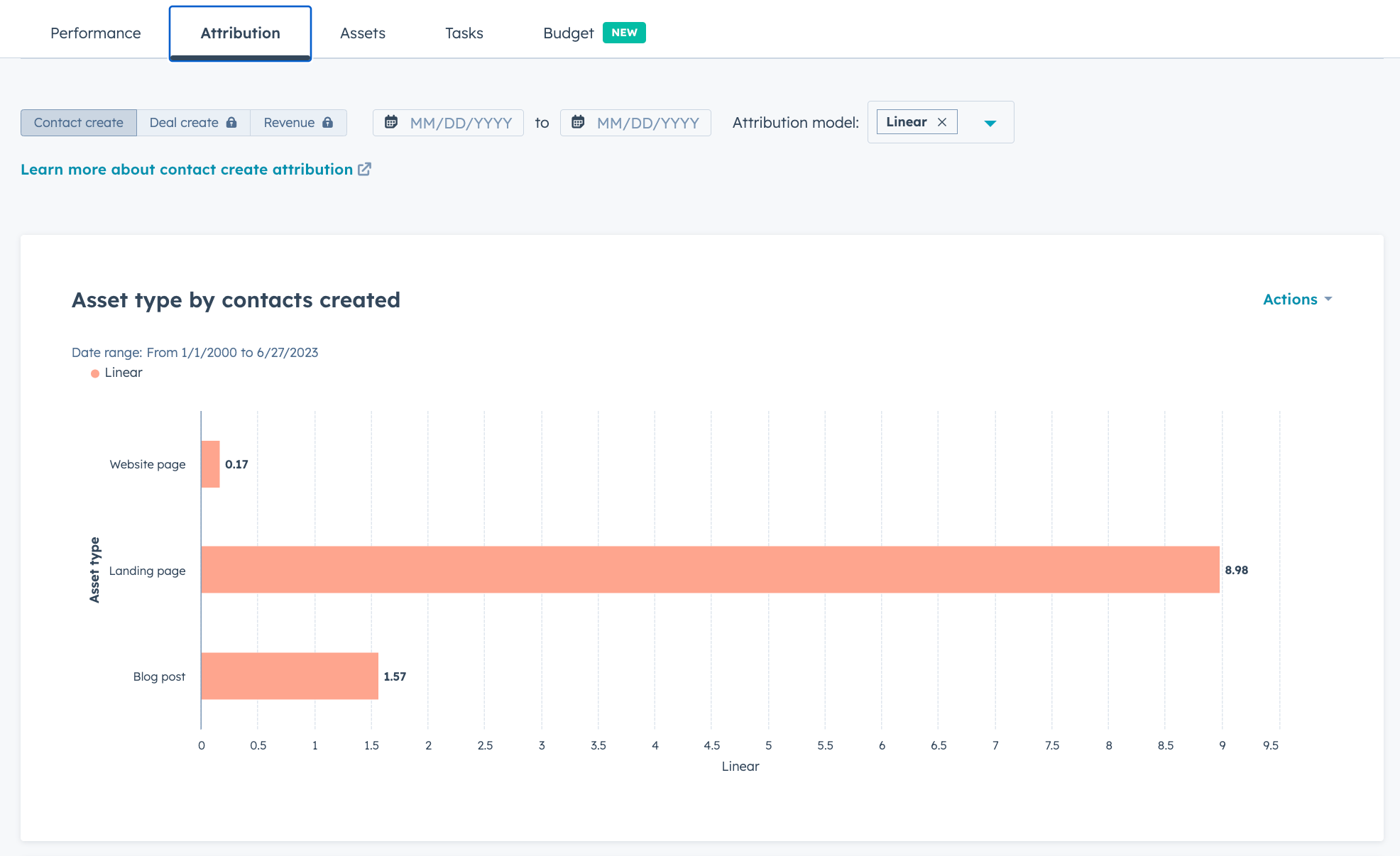1400x856 pixels.
Task: Select the Contact create toggle
Action: click(x=78, y=123)
